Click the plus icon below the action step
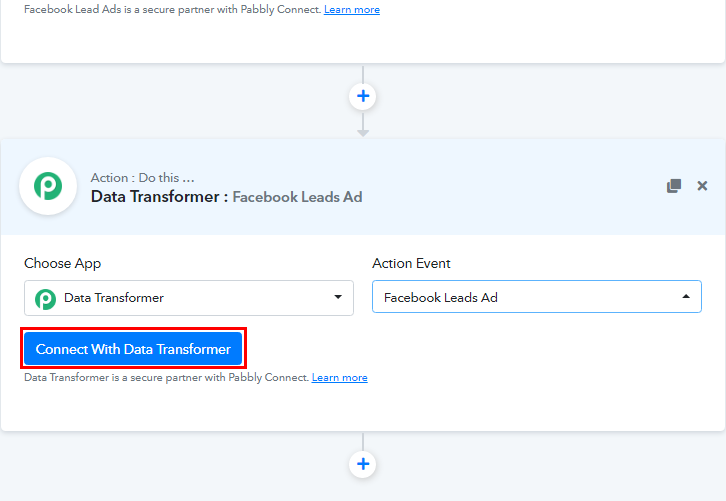 point(363,463)
